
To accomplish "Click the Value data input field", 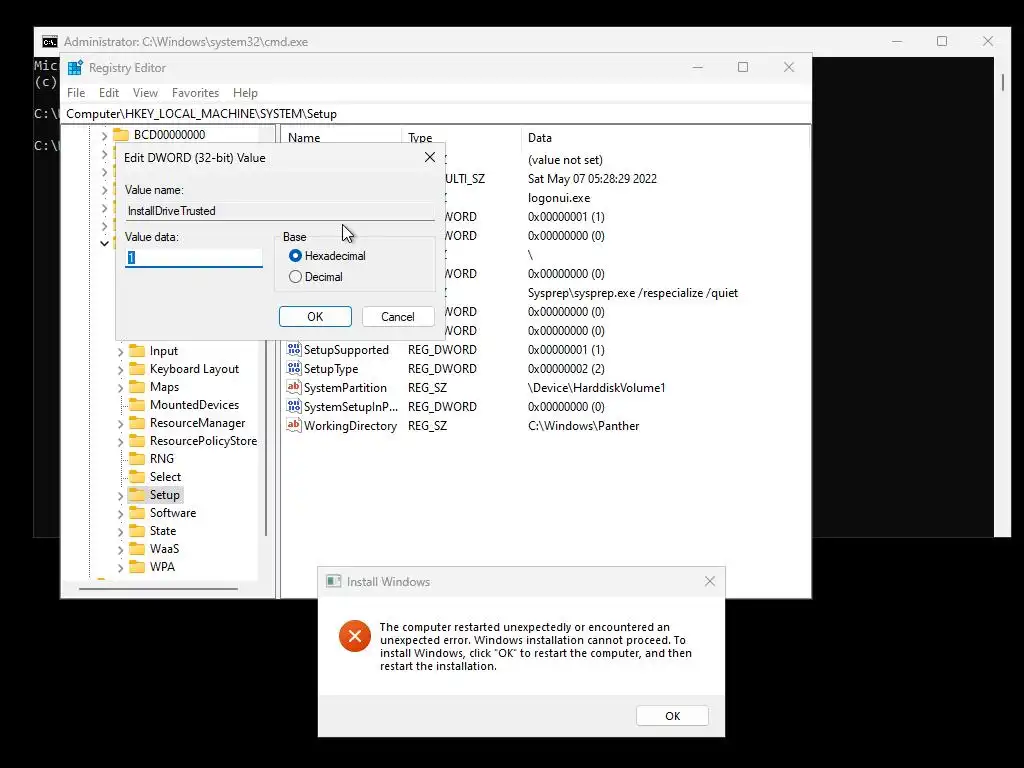I will tap(194, 258).
